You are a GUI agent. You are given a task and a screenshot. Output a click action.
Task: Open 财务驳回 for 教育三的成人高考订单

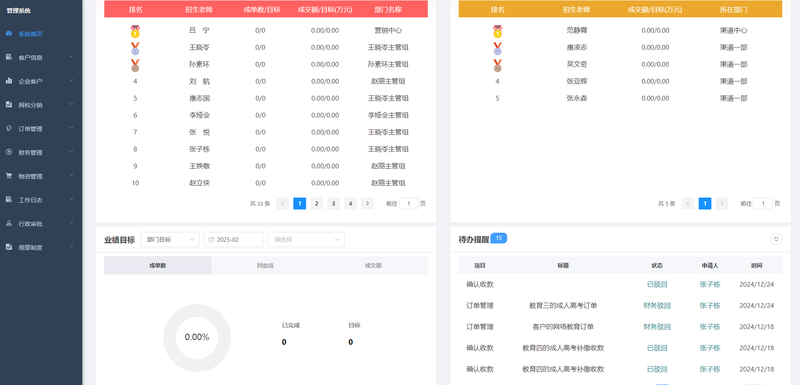pyautogui.click(x=657, y=306)
